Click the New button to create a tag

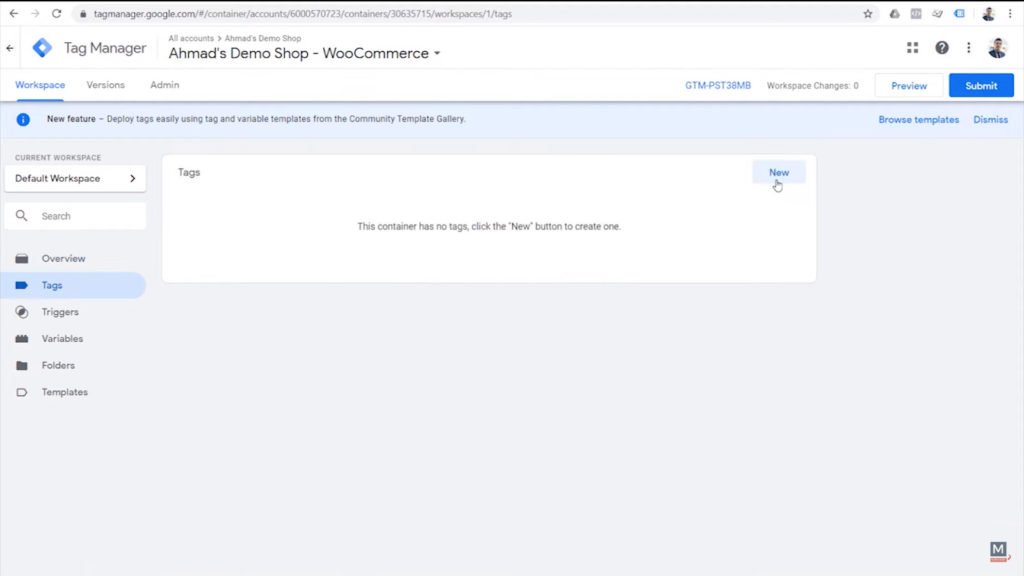tap(779, 172)
